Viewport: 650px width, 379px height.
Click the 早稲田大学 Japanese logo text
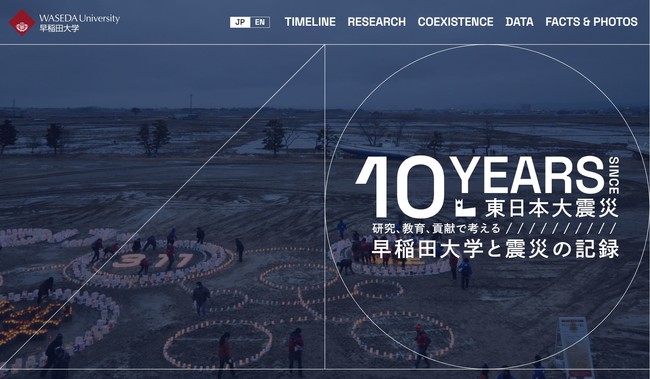pyautogui.click(x=59, y=29)
